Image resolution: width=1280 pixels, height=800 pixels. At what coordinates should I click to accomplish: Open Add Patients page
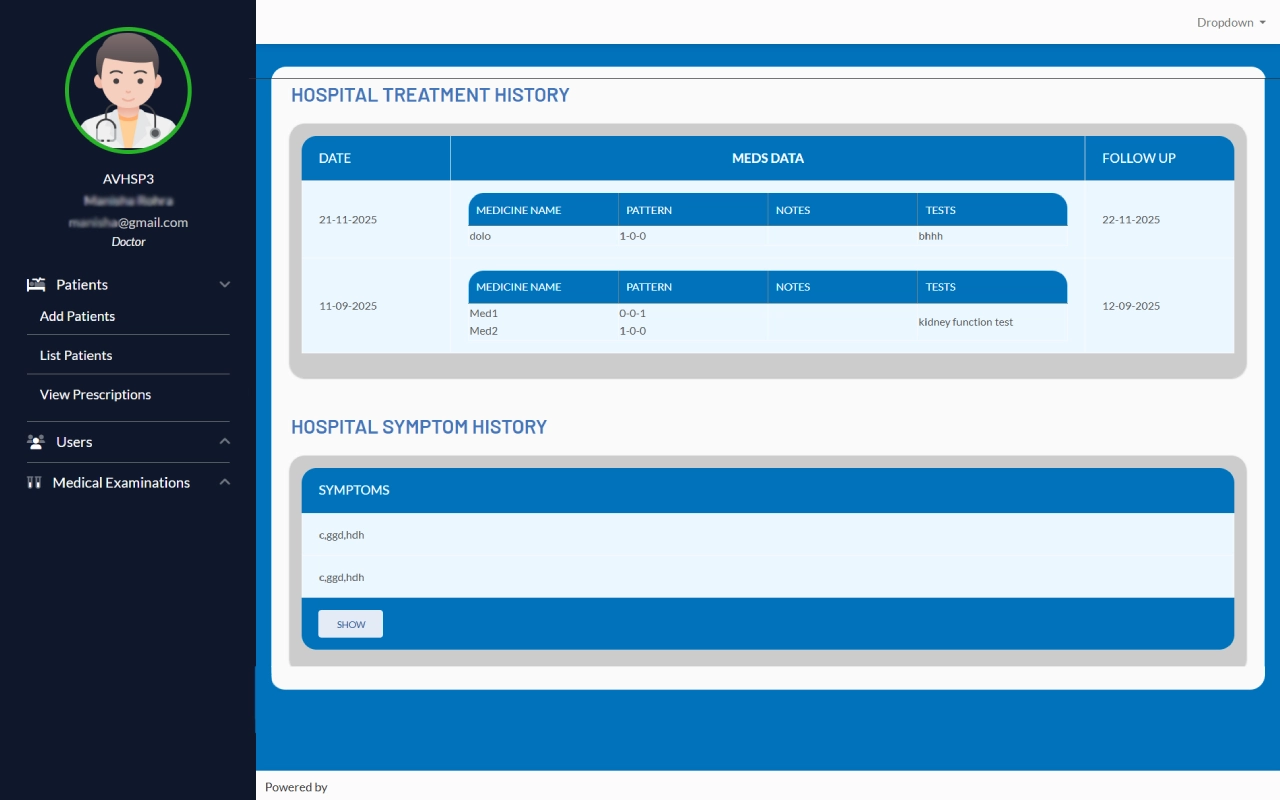tap(77, 316)
